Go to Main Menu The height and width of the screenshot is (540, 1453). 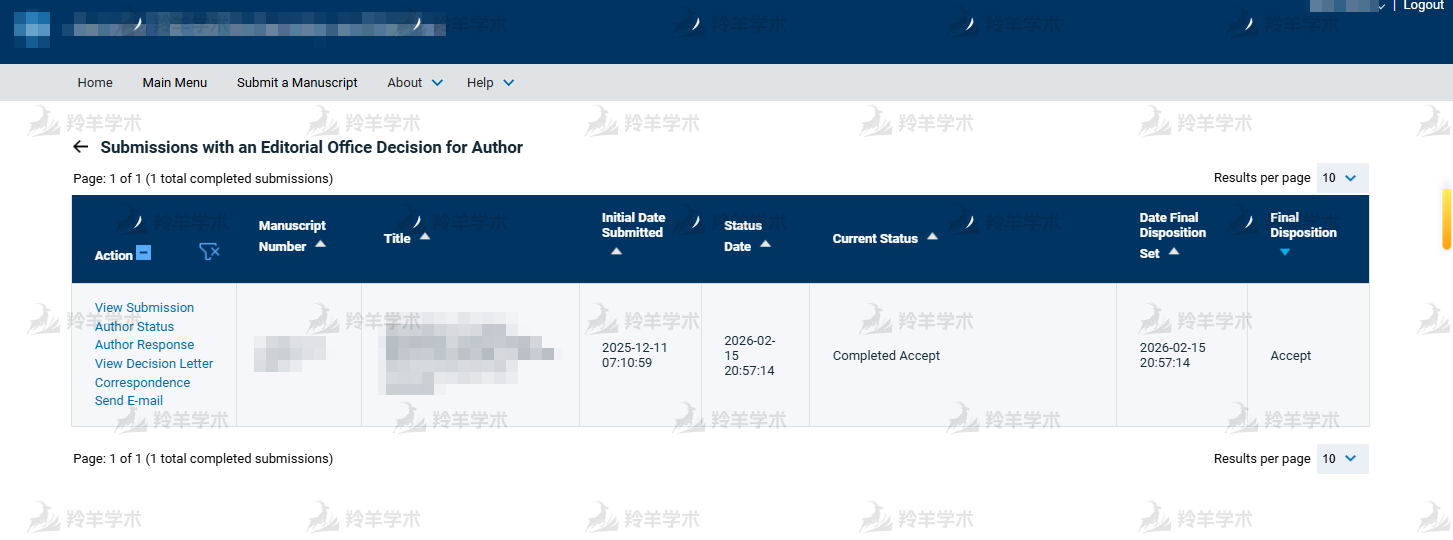tap(175, 83)
